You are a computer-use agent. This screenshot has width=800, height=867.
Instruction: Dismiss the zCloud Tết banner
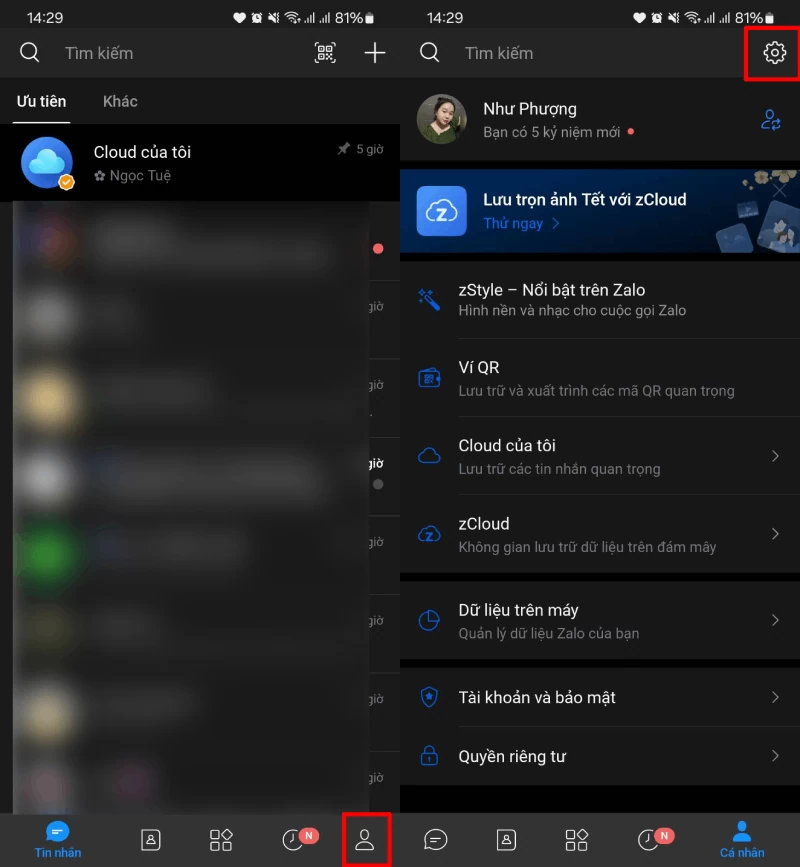(780, 191)
